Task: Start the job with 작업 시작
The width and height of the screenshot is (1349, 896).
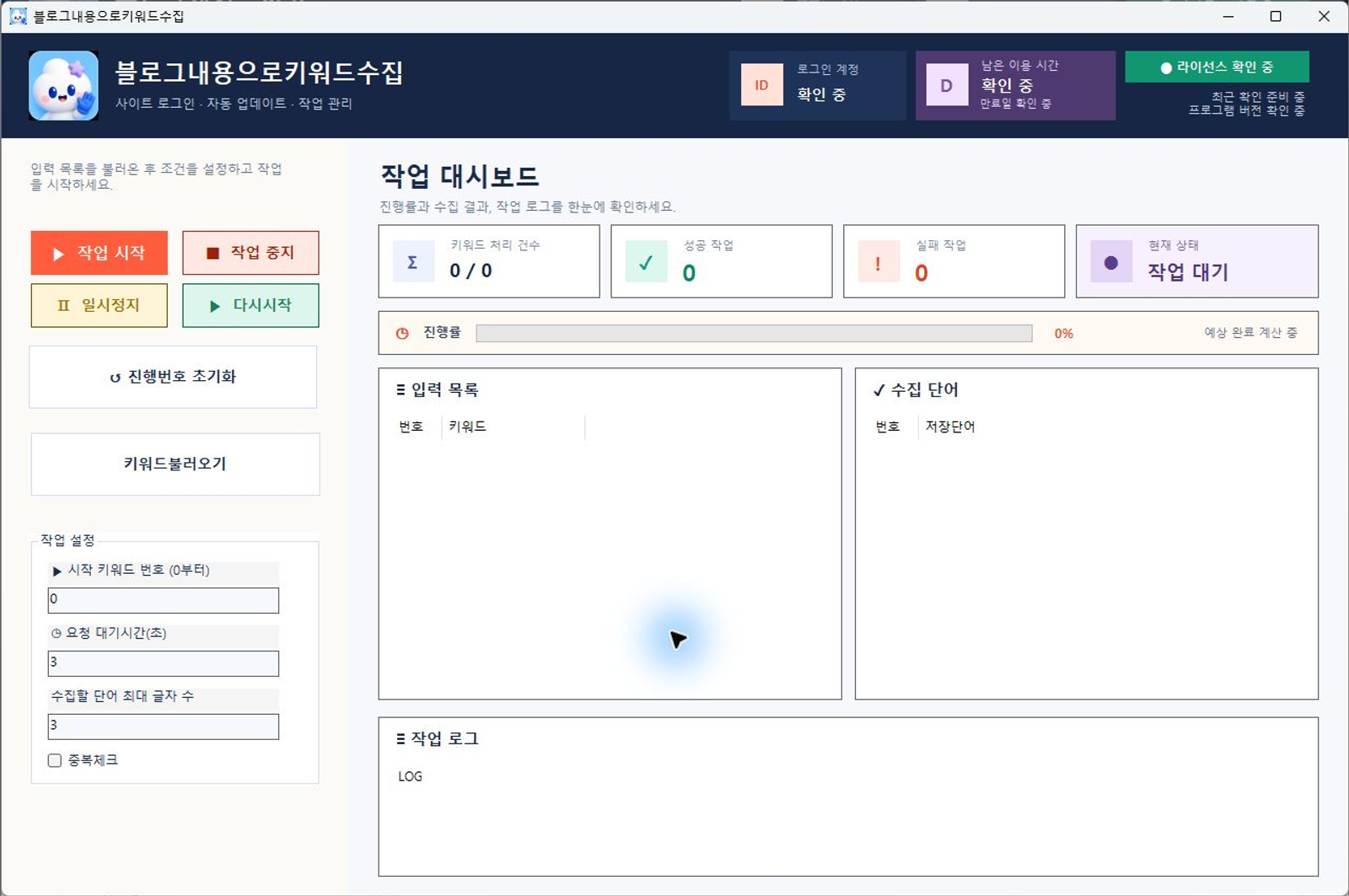Action: click(x=99, y=253)
